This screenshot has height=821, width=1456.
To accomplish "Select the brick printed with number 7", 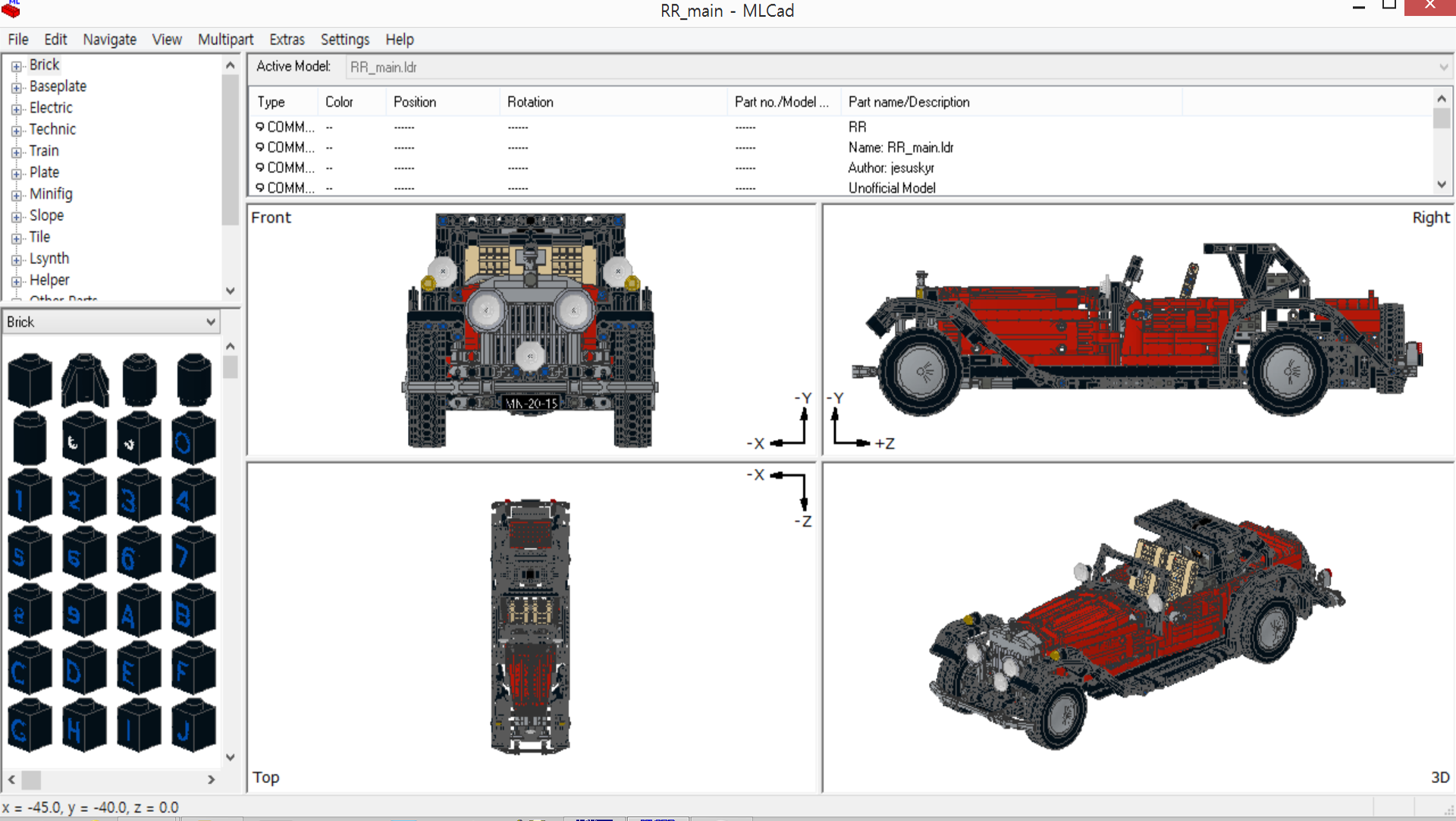I will pos(194,554).
